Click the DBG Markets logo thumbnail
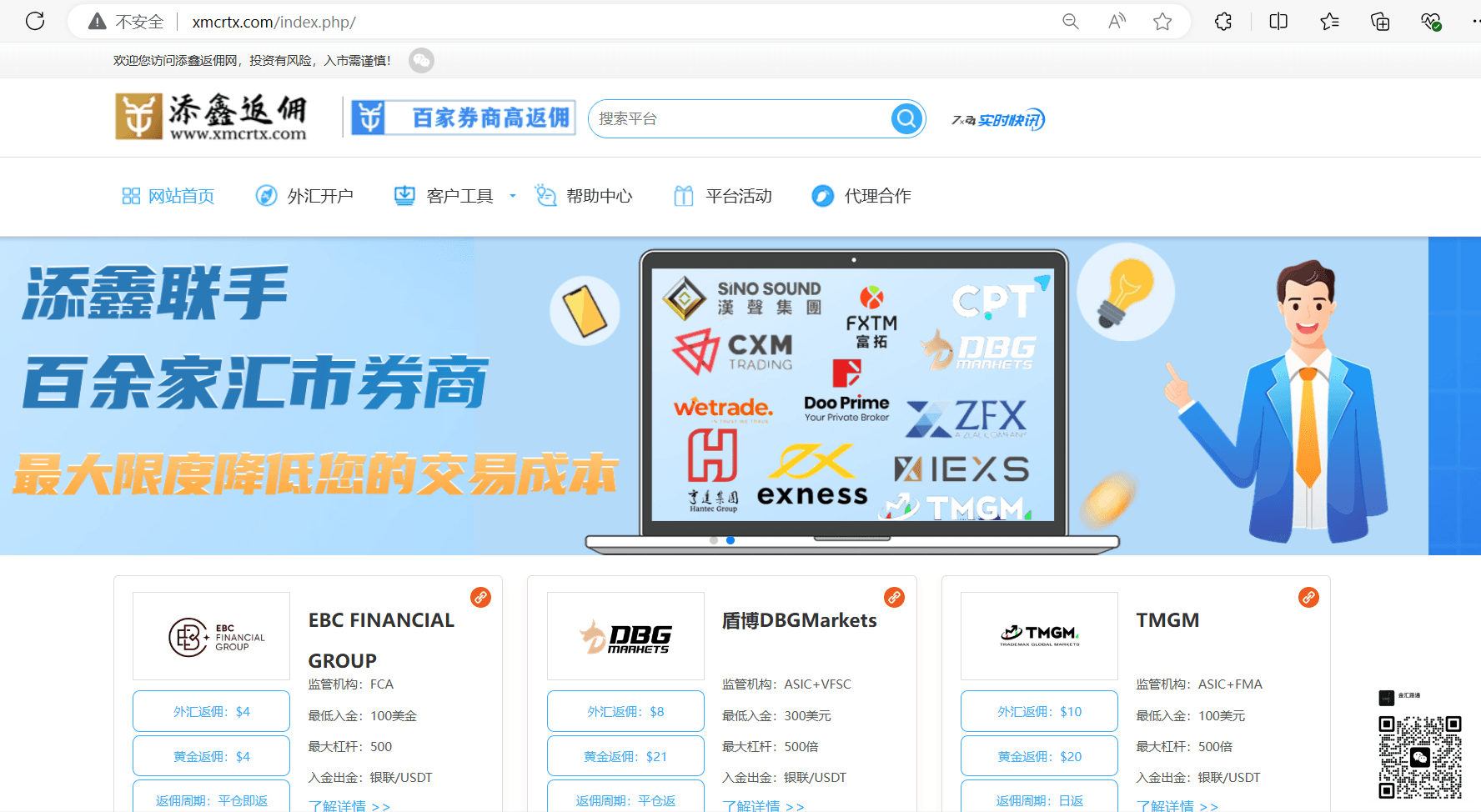 point(625,636)
